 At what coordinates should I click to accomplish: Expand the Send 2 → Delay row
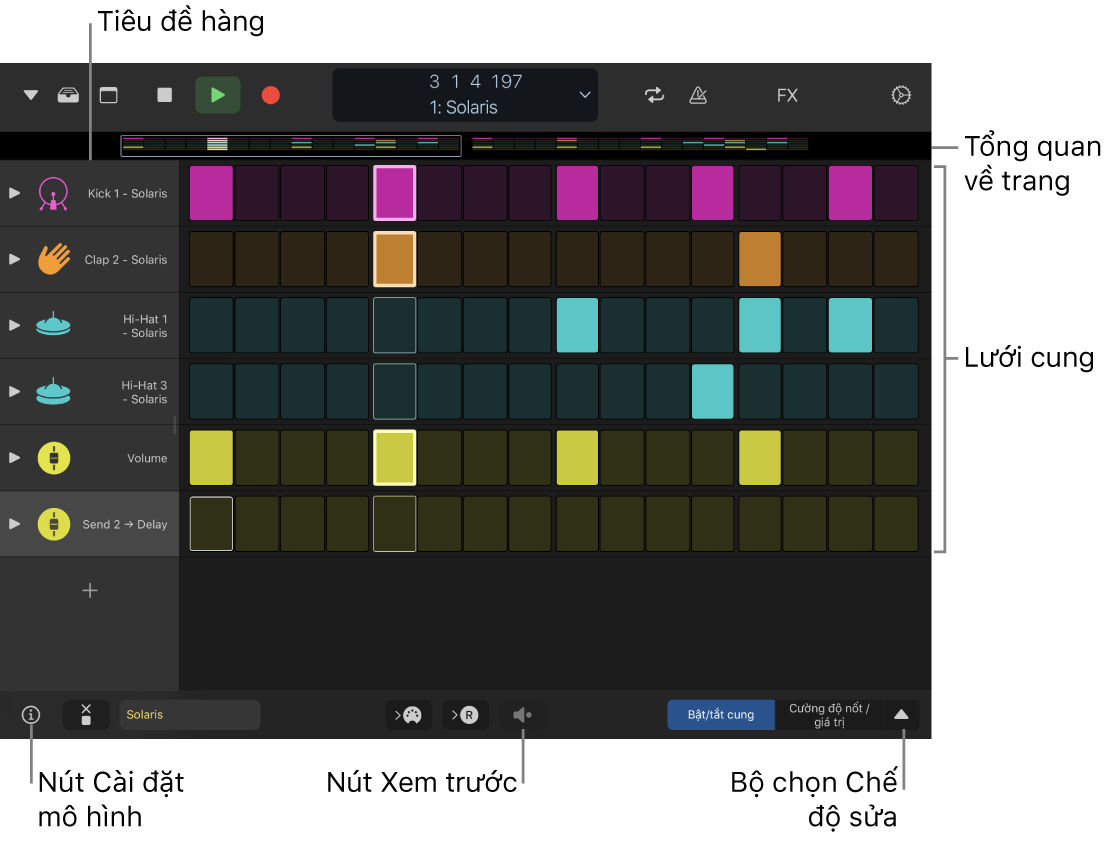pos(14,524)
